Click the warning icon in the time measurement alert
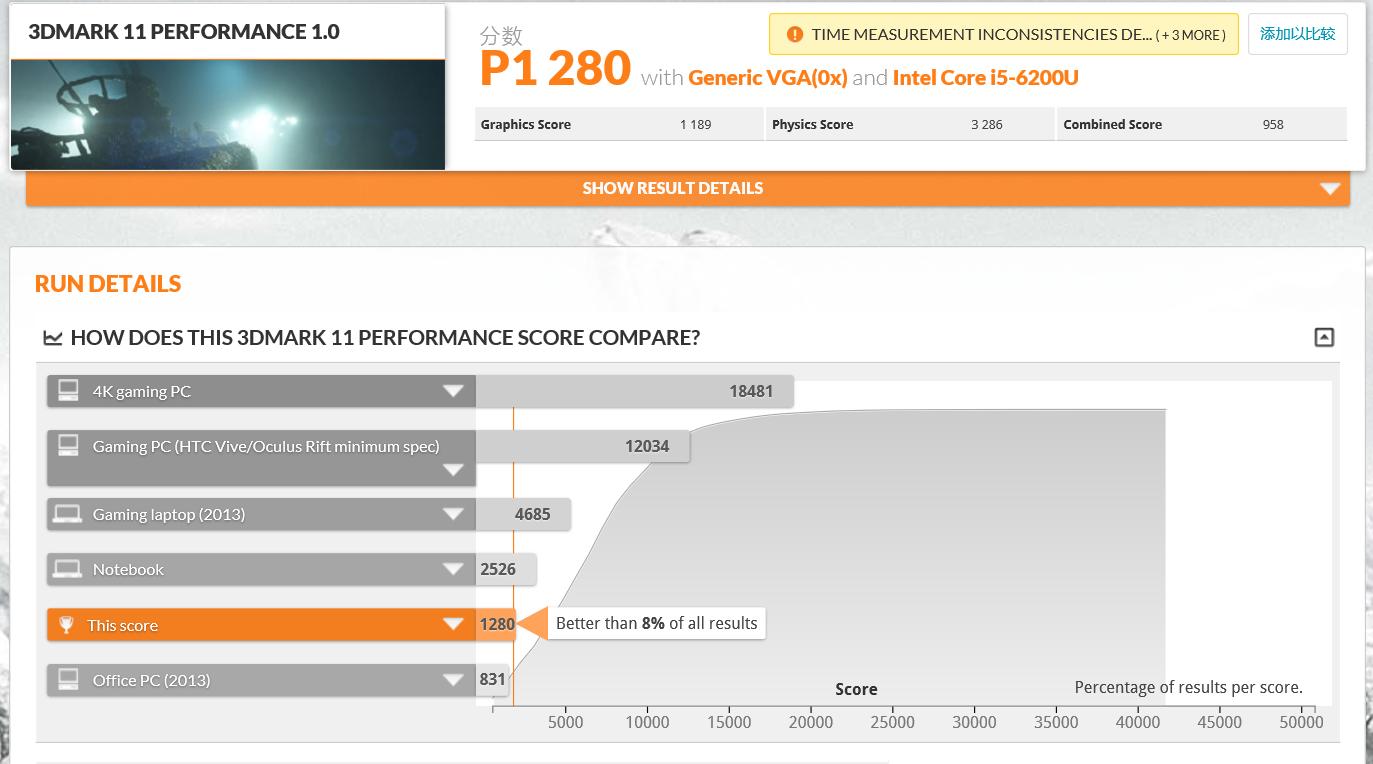1373x764 pixels. 795,35
